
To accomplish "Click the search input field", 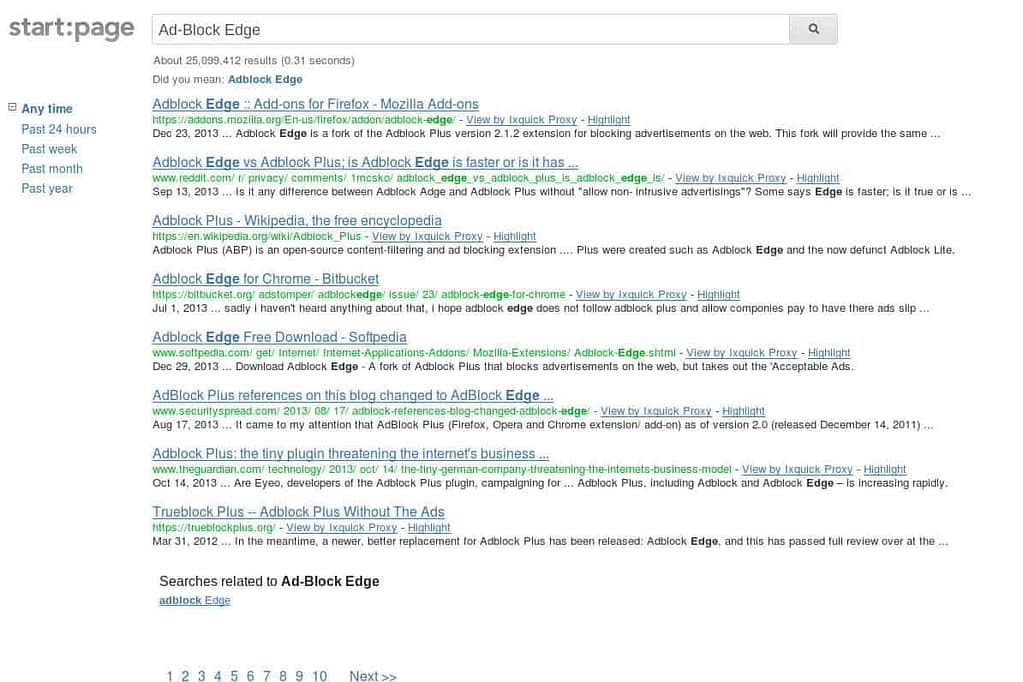I will pyautogui.click(x=470, y=30).
